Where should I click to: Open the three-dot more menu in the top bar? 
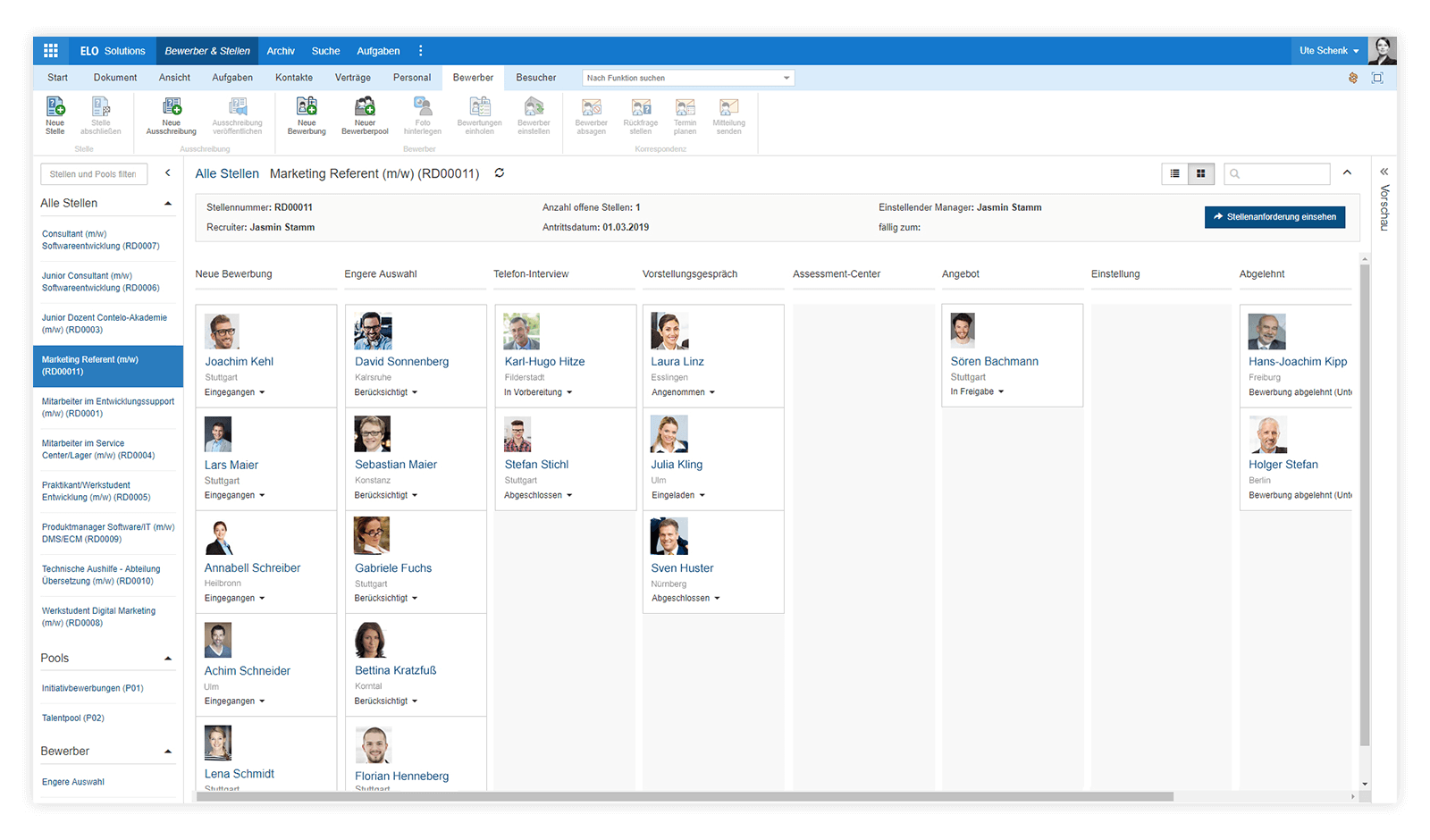421,51
